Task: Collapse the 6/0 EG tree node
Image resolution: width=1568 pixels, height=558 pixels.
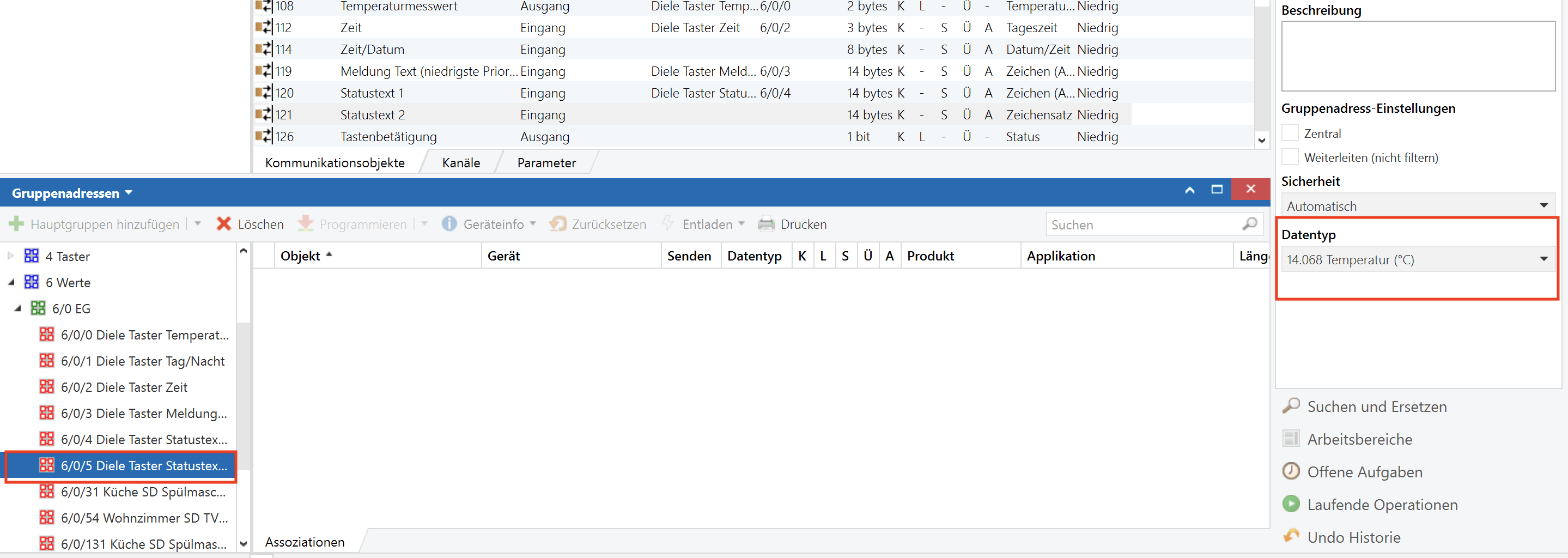Action: pos(17,308)
